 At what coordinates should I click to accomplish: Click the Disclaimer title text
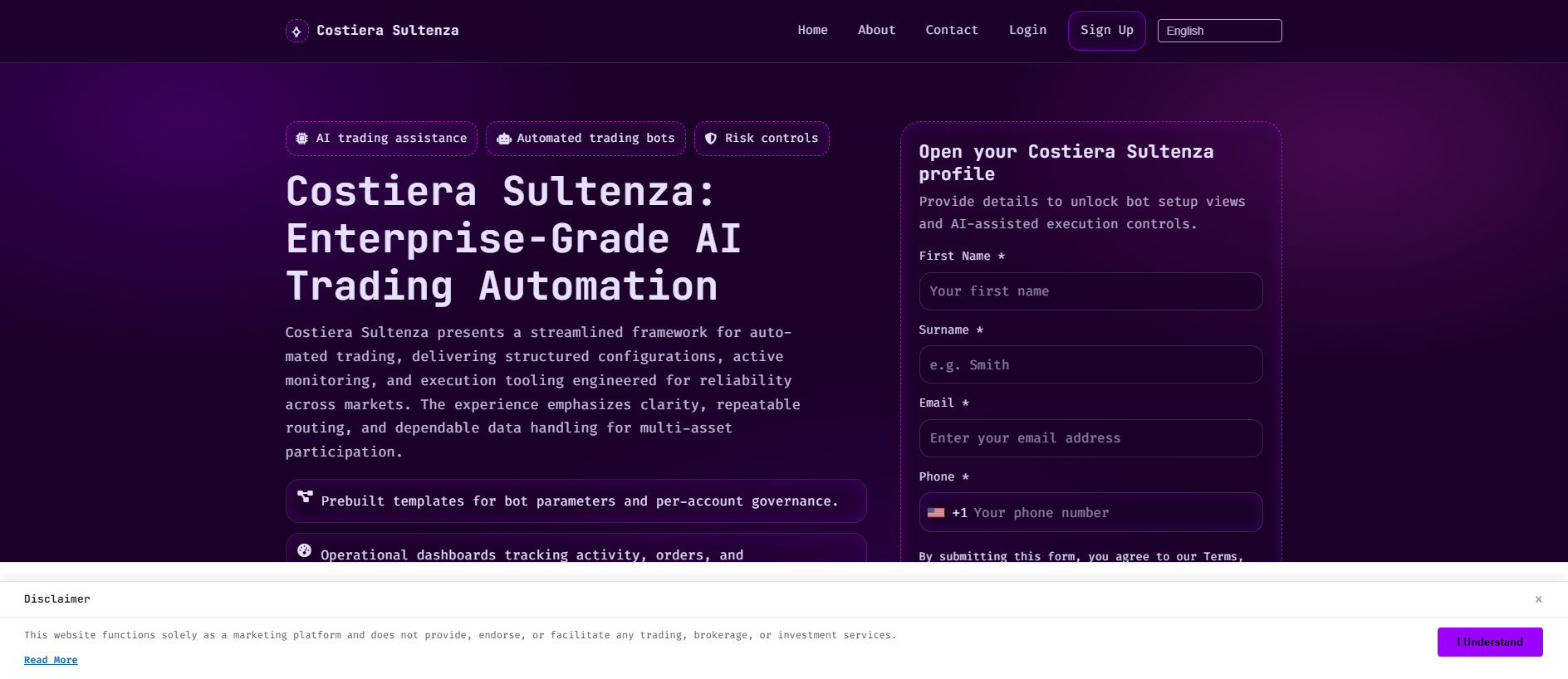(57, 599)
